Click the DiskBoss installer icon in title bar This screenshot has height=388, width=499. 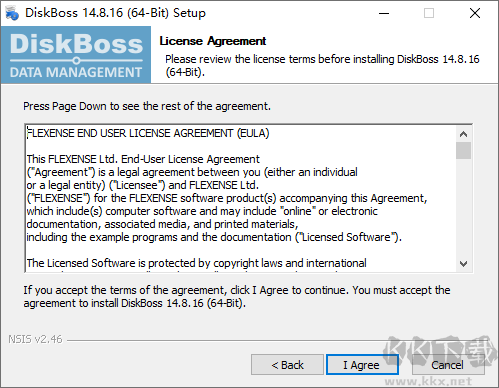(12, 13)
